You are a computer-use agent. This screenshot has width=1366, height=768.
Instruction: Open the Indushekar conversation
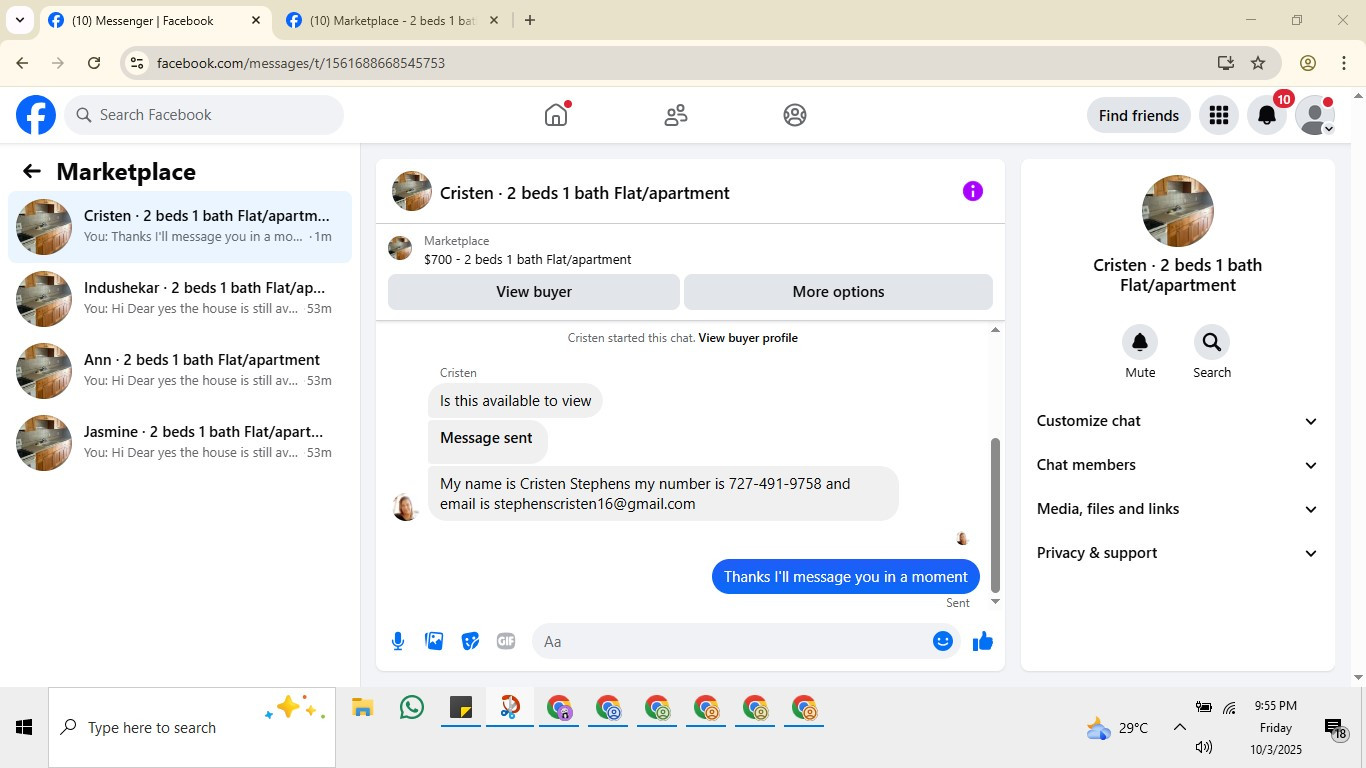[x=180, y=299]
